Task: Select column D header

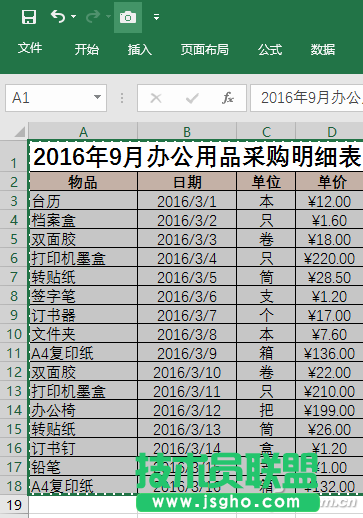Action: pos(329,132)
